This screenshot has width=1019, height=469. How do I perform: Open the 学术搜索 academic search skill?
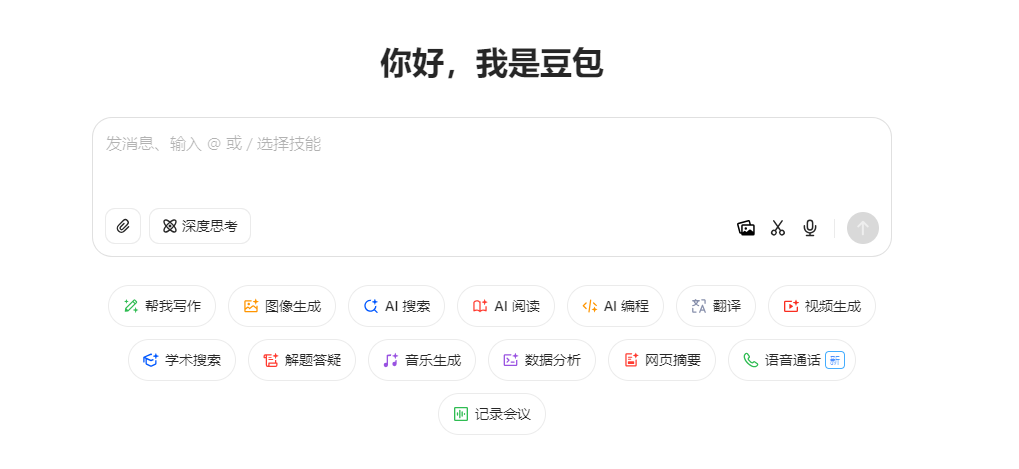point(182,360)
